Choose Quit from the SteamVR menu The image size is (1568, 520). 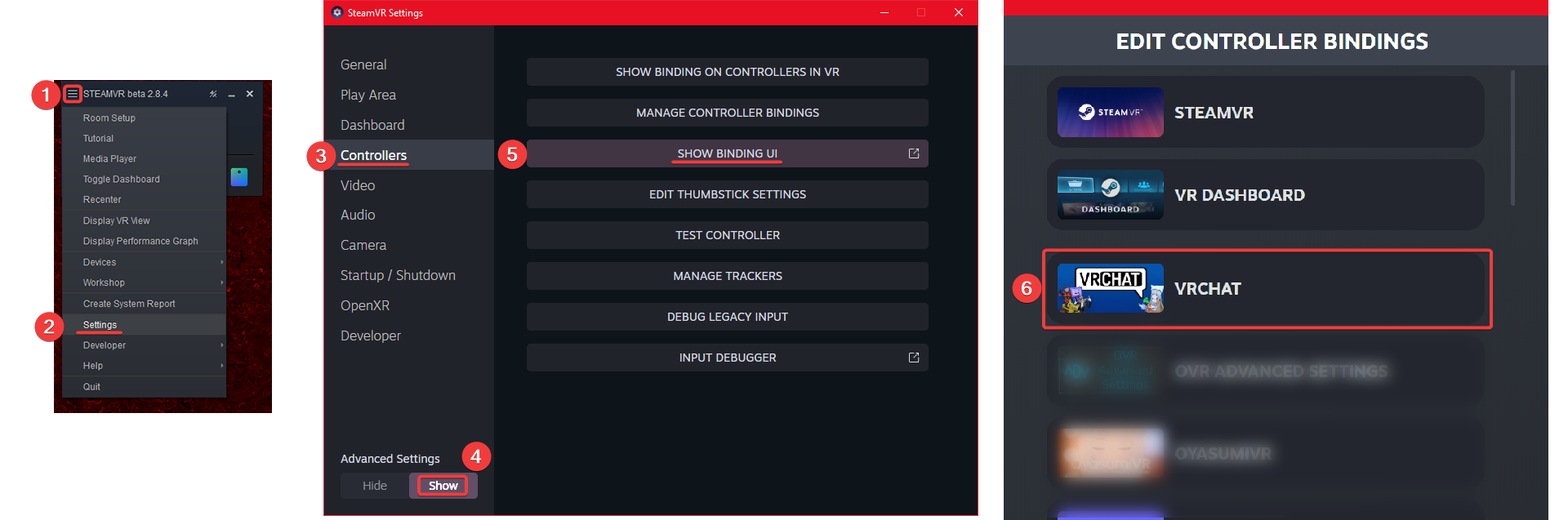(x=144, y=387)
